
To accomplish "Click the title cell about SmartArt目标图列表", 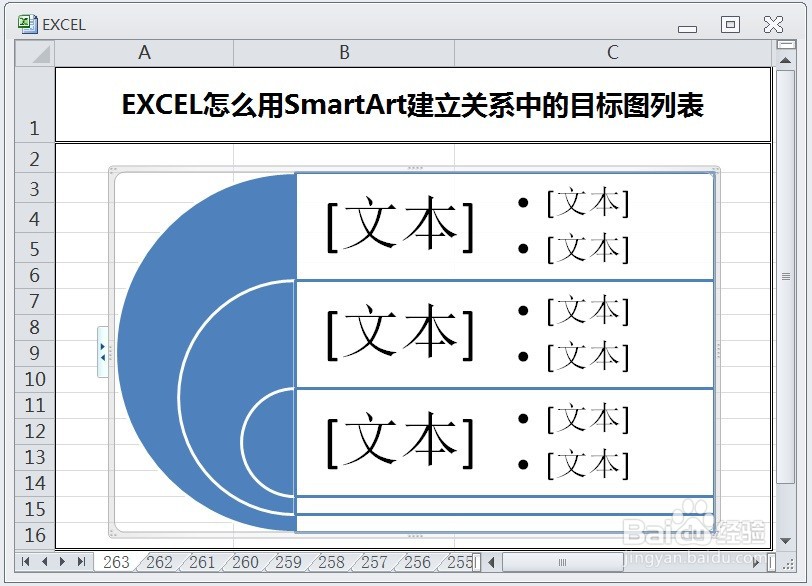I will click(x=413, y=105).
